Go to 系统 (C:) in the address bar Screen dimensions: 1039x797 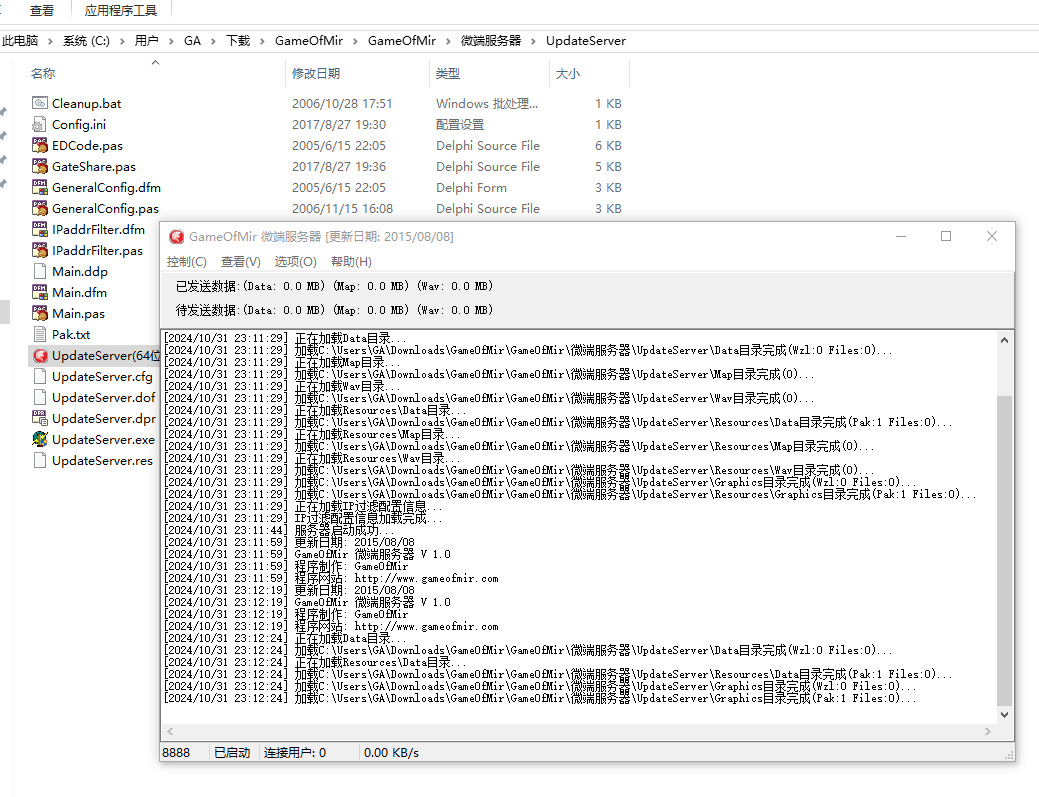coord(86,40)
